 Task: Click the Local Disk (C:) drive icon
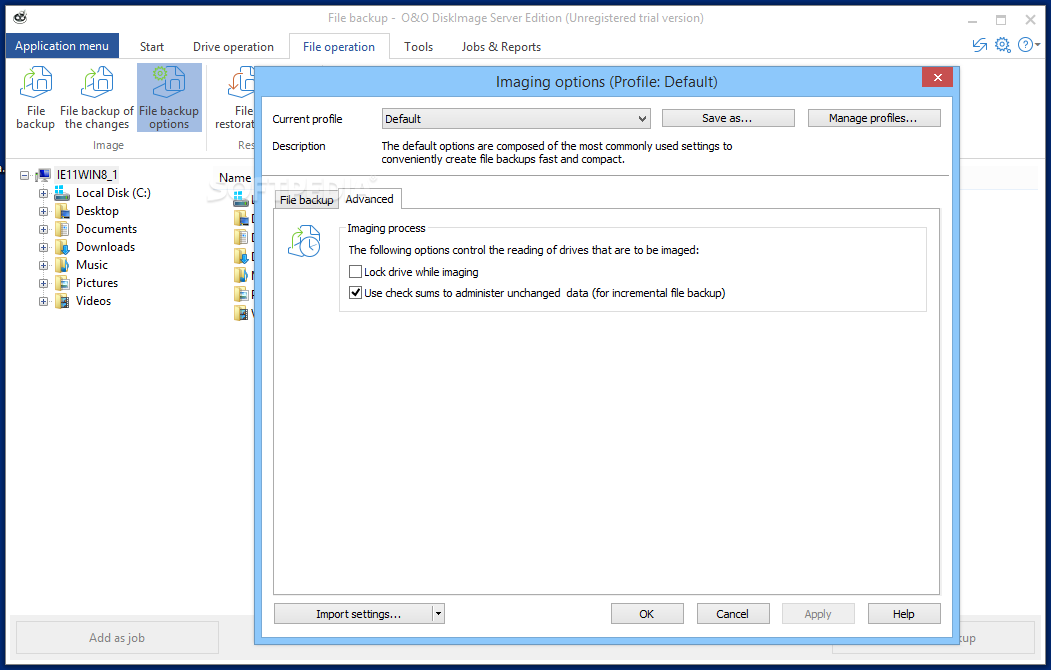coord(62,193)
